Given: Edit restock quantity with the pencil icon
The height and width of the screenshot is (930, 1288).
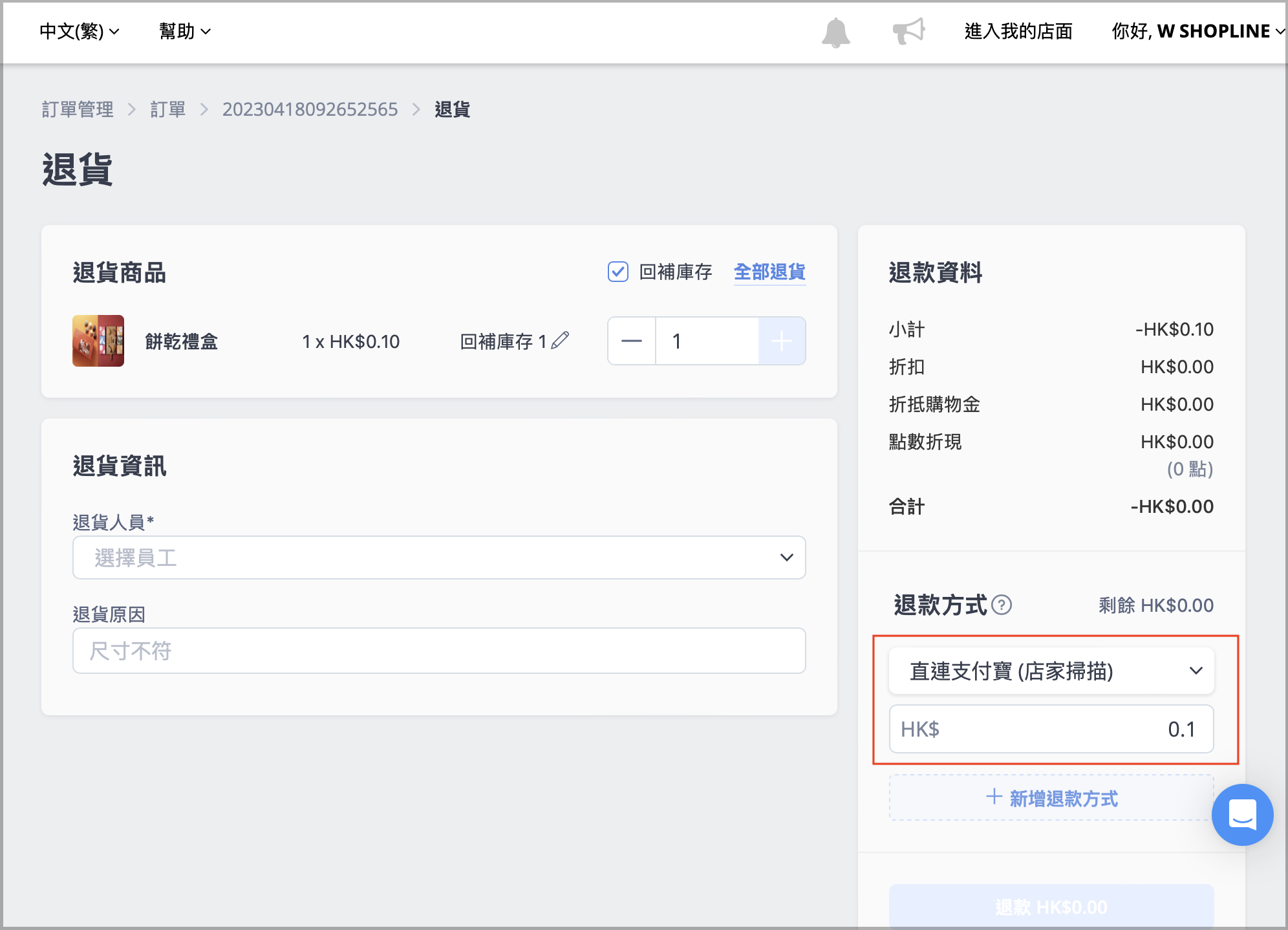Looking at the screenshot, I should click(x=561, y=340).
